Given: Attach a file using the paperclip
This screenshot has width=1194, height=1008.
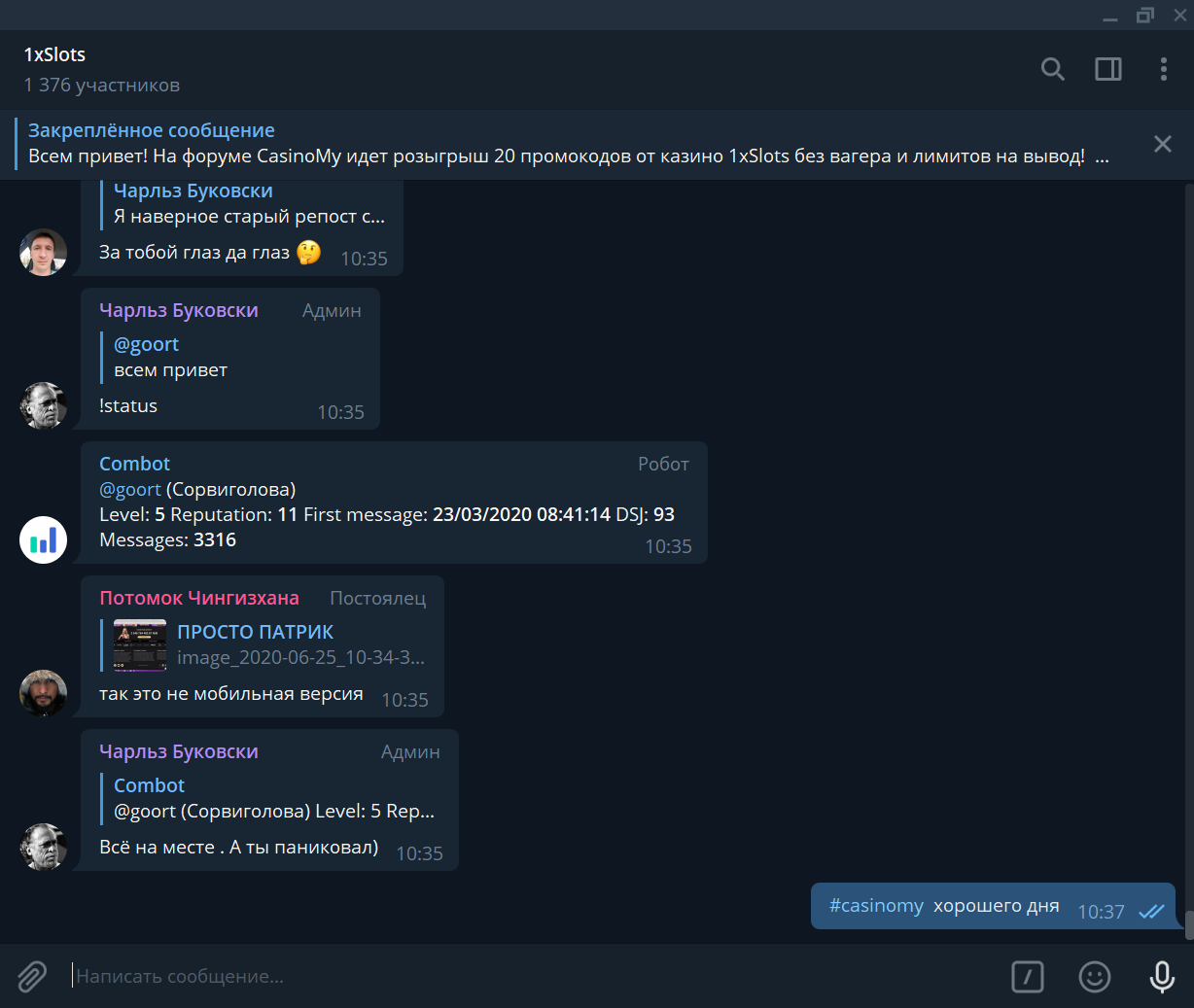Looking at the screenshot, I should point(32,977).
